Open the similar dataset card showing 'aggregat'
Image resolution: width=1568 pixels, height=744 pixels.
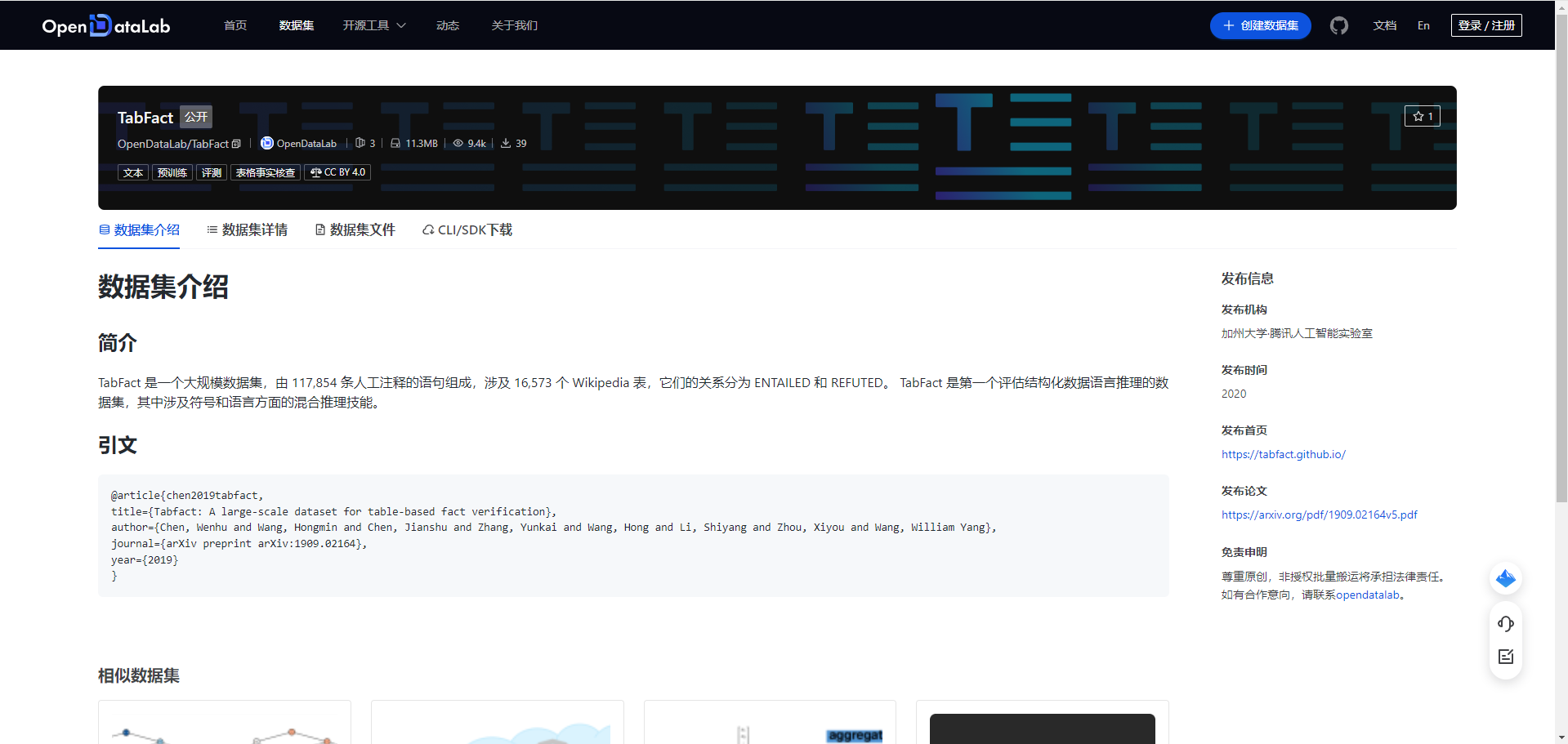[x=770, y=722]
